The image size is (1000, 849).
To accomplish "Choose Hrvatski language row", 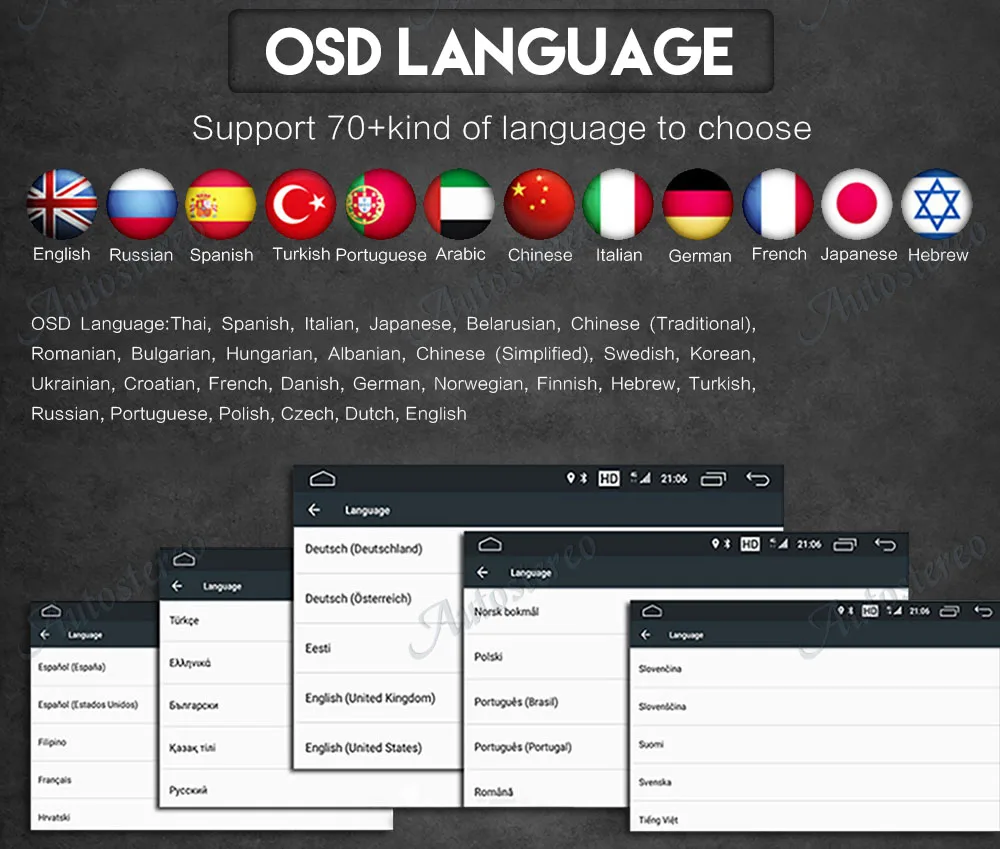I will (x=94, y=816).
